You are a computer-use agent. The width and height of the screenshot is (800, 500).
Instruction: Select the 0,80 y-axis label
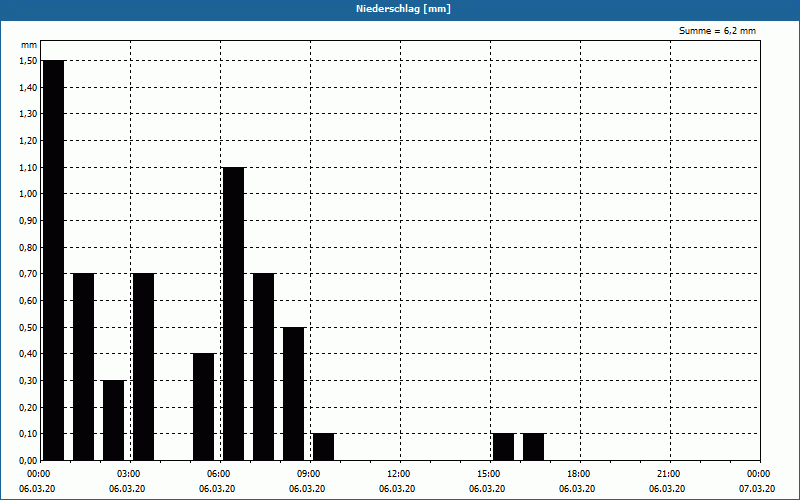(x=28, y=247)
